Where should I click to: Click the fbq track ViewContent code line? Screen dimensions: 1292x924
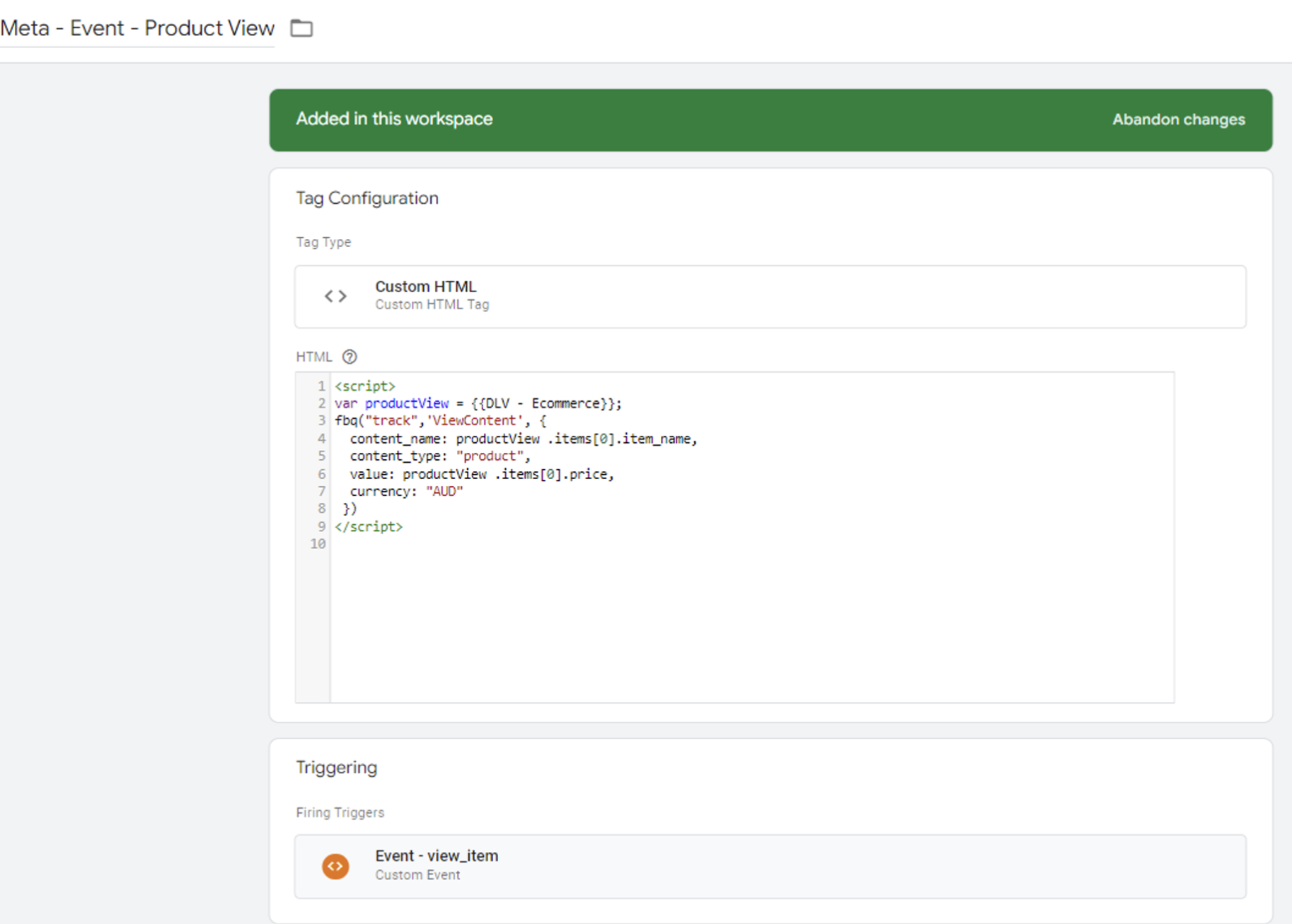pyautogui.click(x=440, y=421)
